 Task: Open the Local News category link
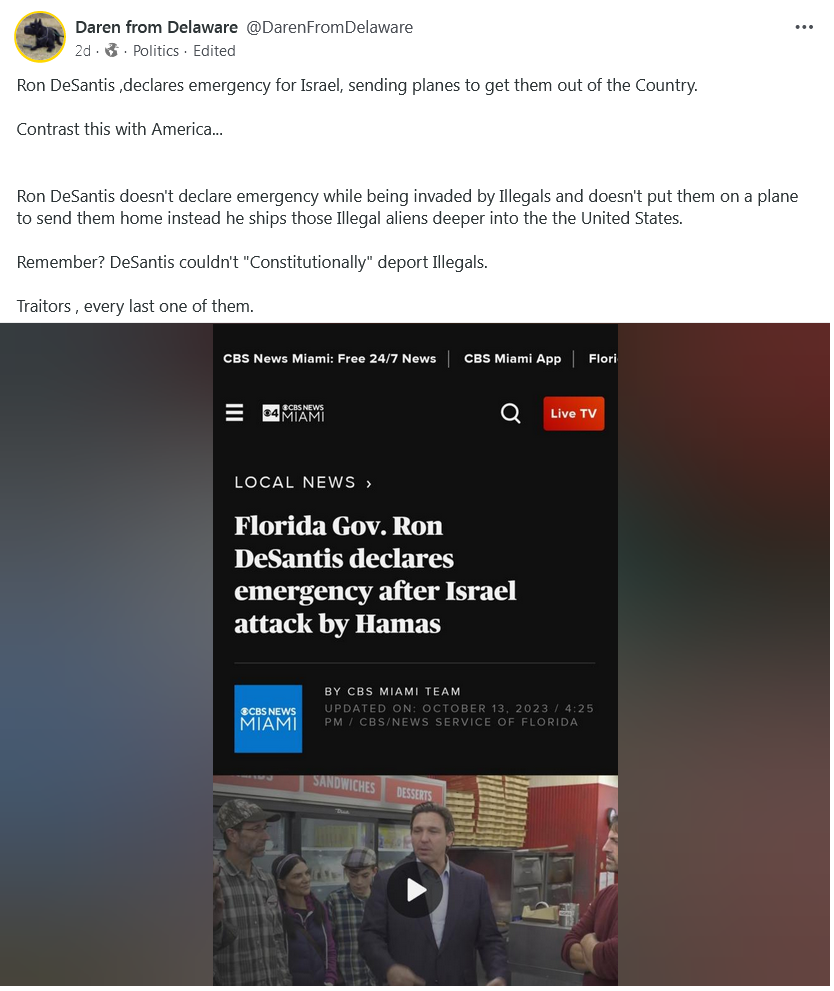pos(295,482)
